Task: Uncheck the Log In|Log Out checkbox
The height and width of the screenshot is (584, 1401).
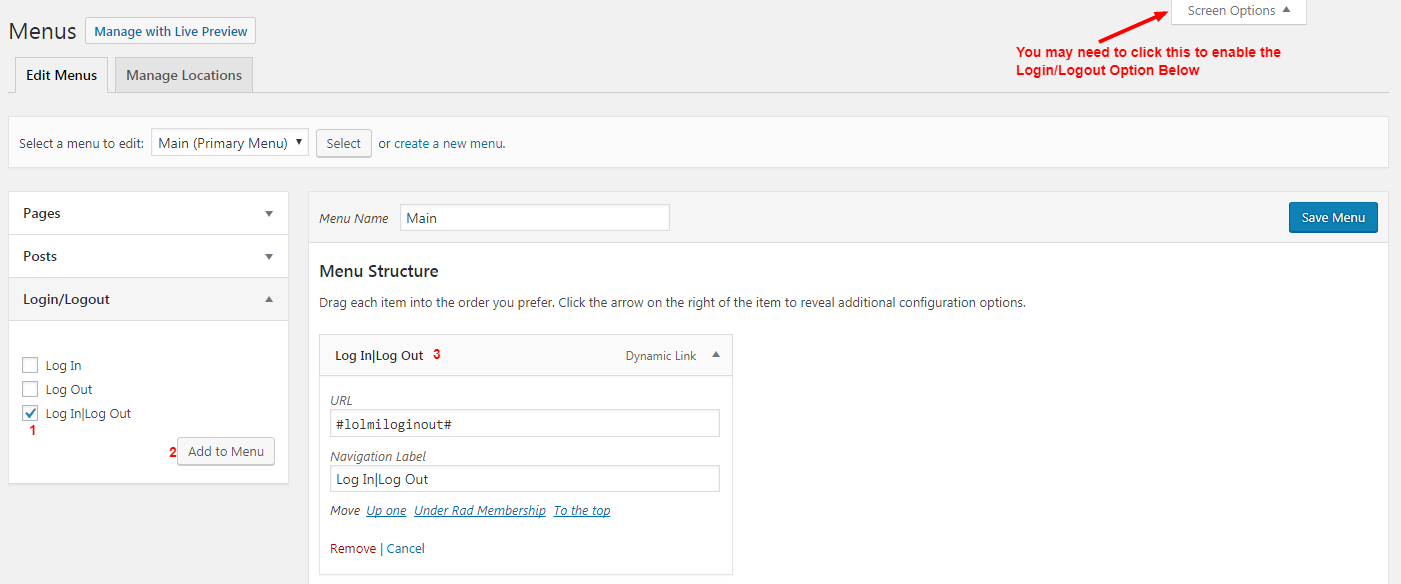Action: [x=30, y=413]
